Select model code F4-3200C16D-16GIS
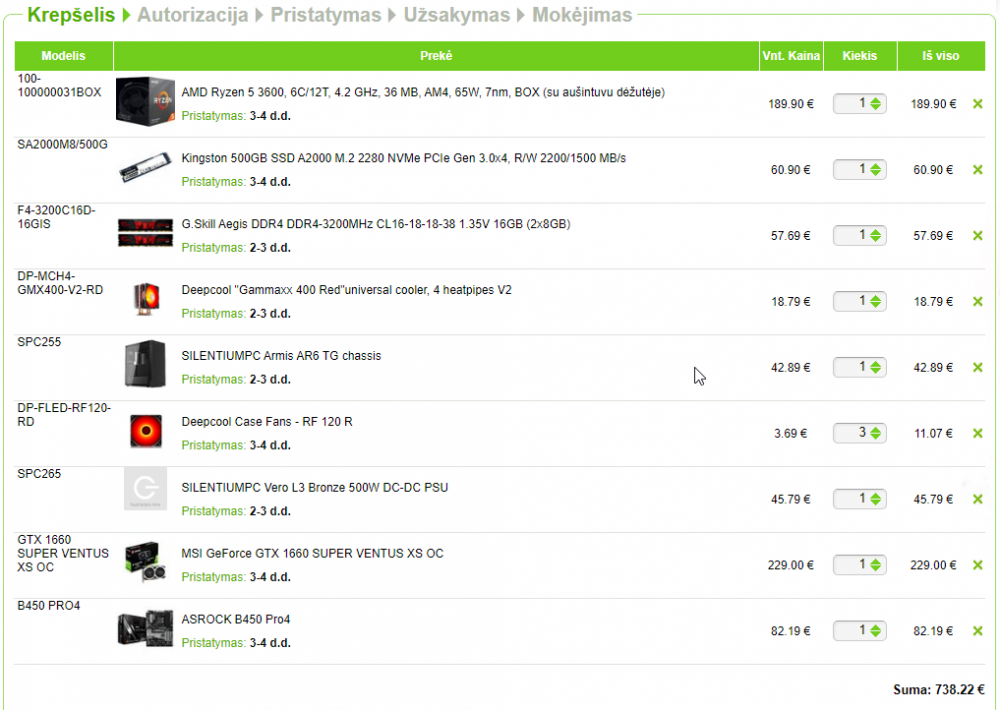 [x=56, y=217]
